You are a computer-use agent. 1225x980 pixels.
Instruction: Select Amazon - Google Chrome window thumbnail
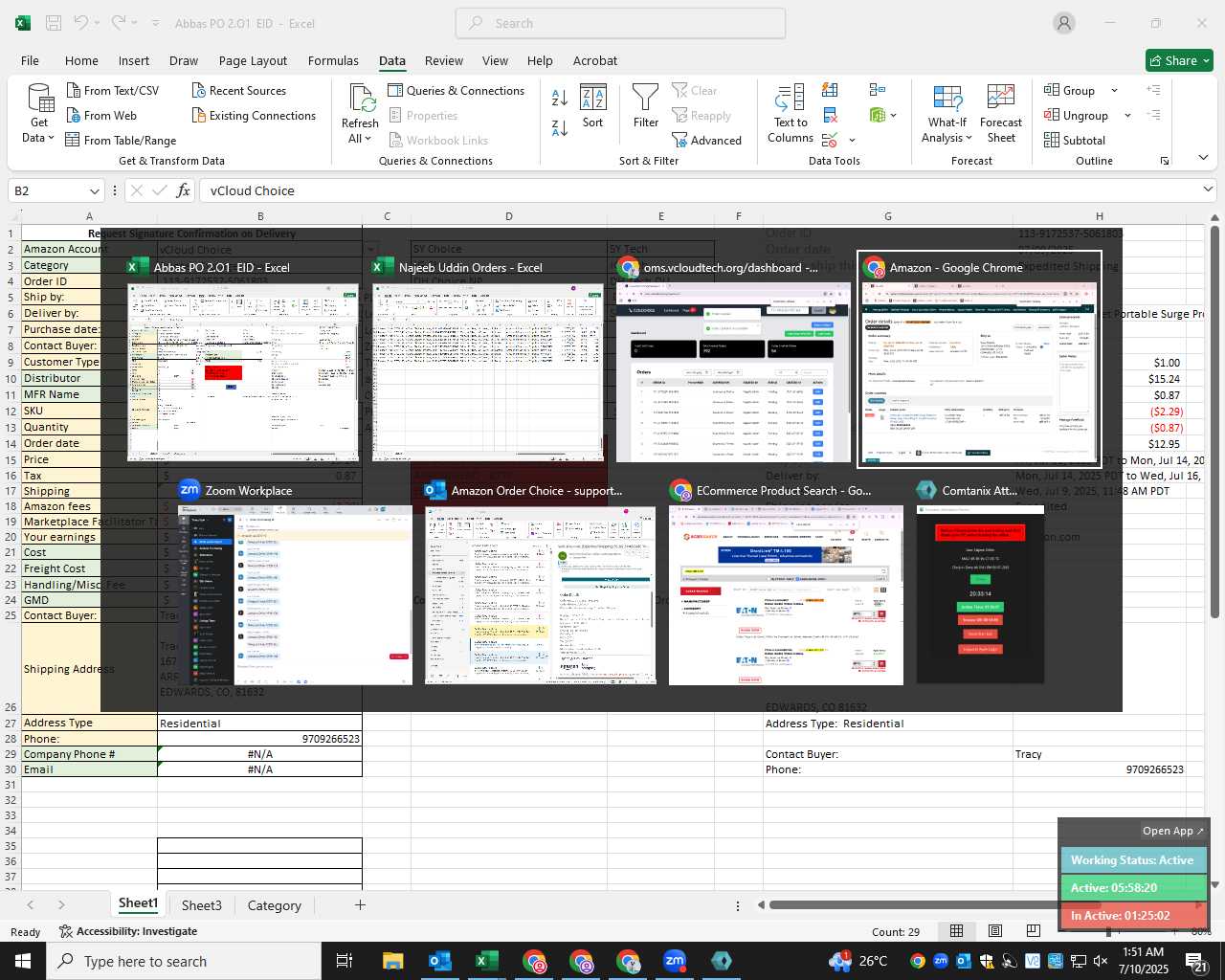(x=979, y=359)
